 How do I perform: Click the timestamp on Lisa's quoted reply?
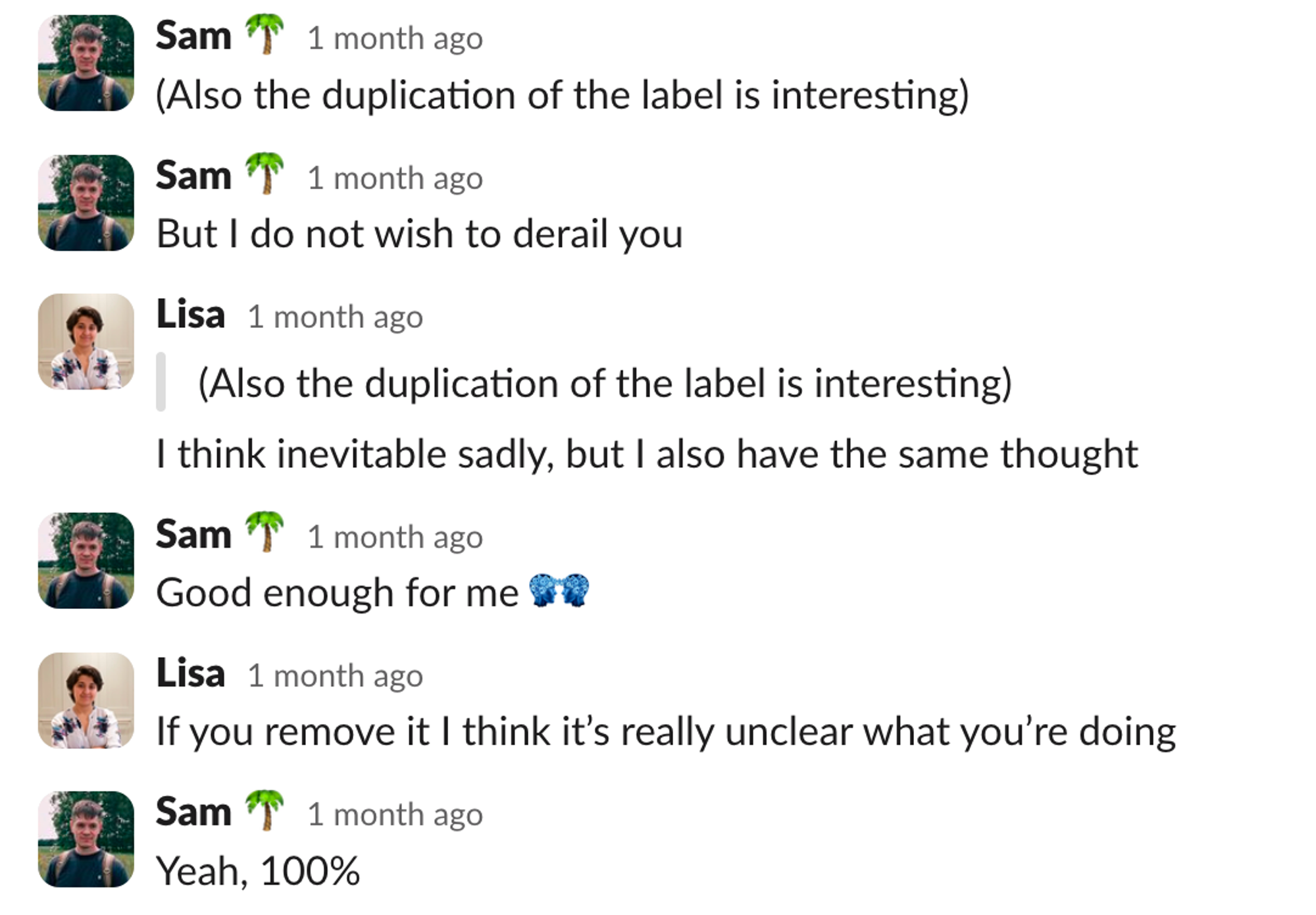click(336, 317)
